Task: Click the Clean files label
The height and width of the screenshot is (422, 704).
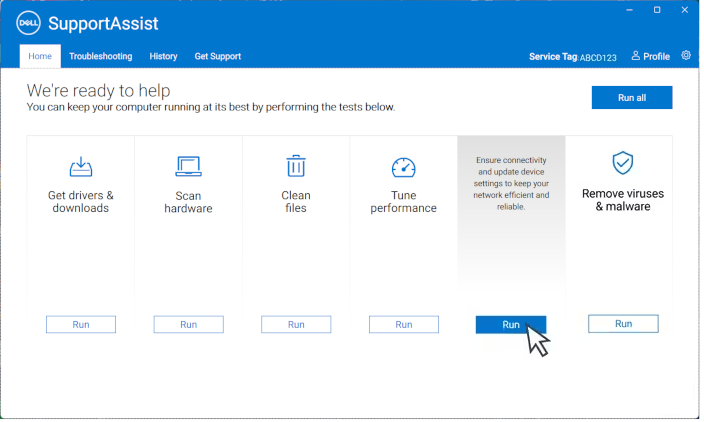Action: pos(296,202)
